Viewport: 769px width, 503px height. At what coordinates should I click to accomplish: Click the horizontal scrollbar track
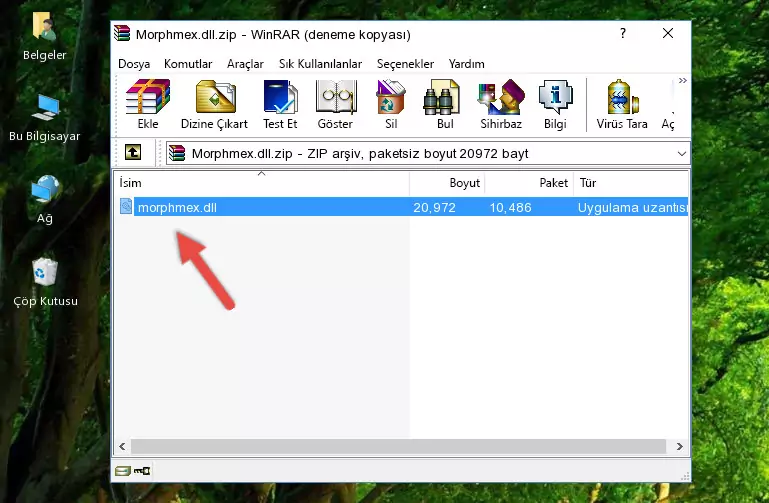[398, 446]
